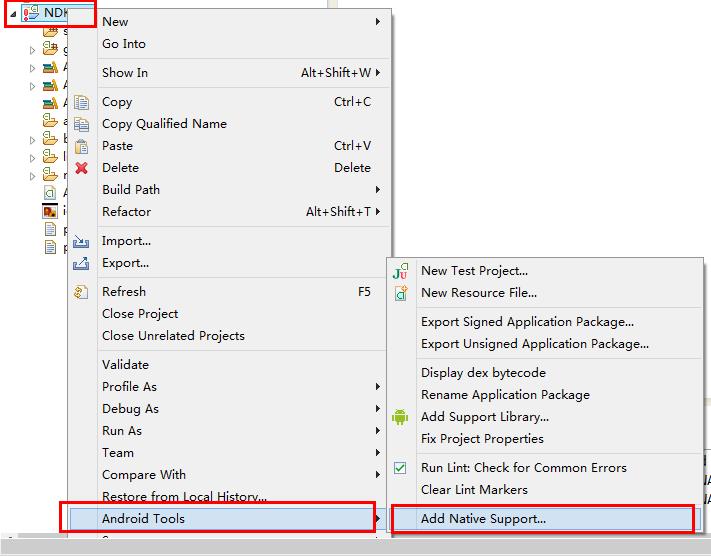Click the arrow beside Alt+Shift+W
The width and height of the screenshot is (711, 556).
coord(378,73)
